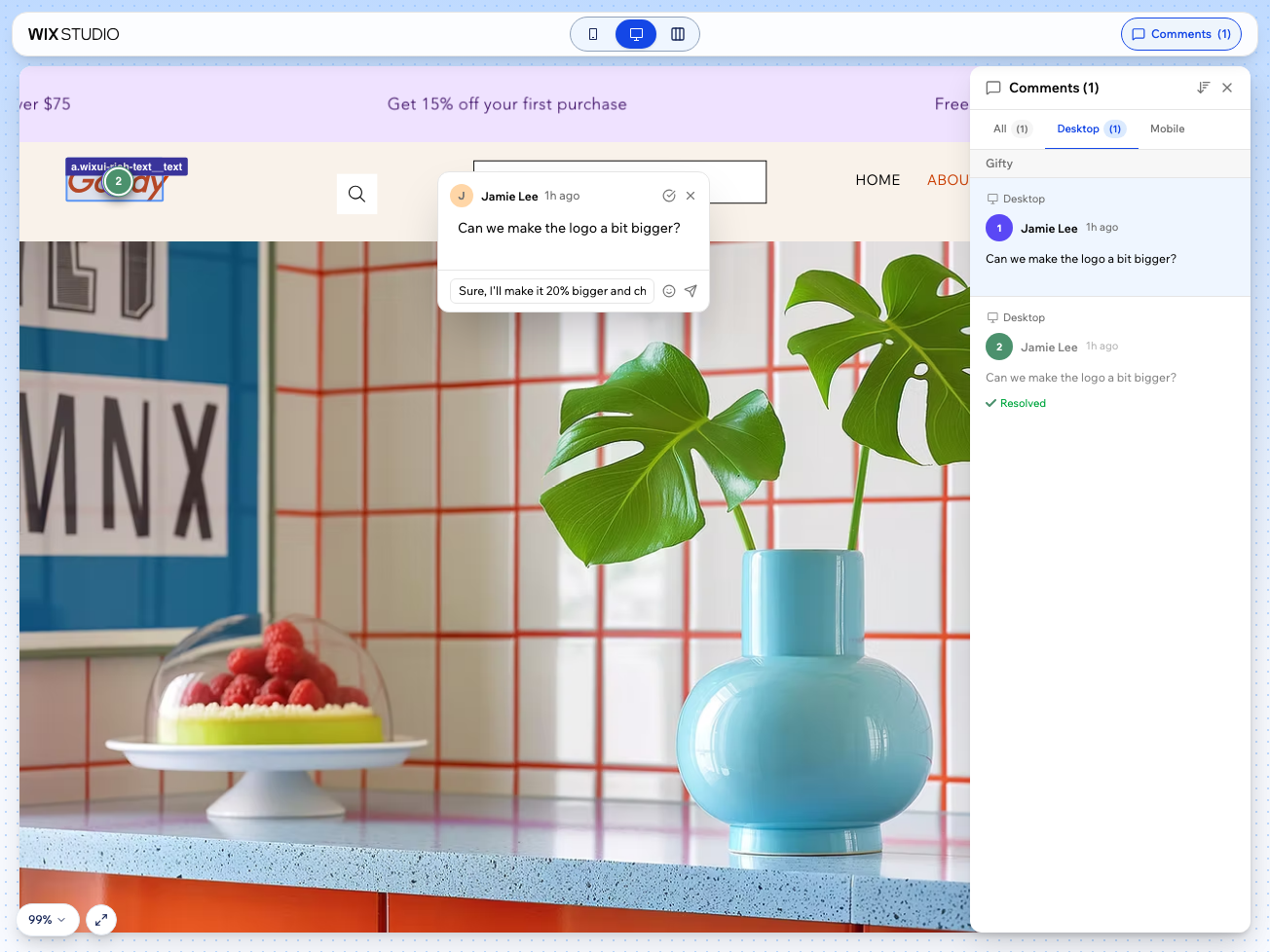The image size is (1270, 952).
Task: Click the Gifty page heading
Action: [x=999, y=164]
